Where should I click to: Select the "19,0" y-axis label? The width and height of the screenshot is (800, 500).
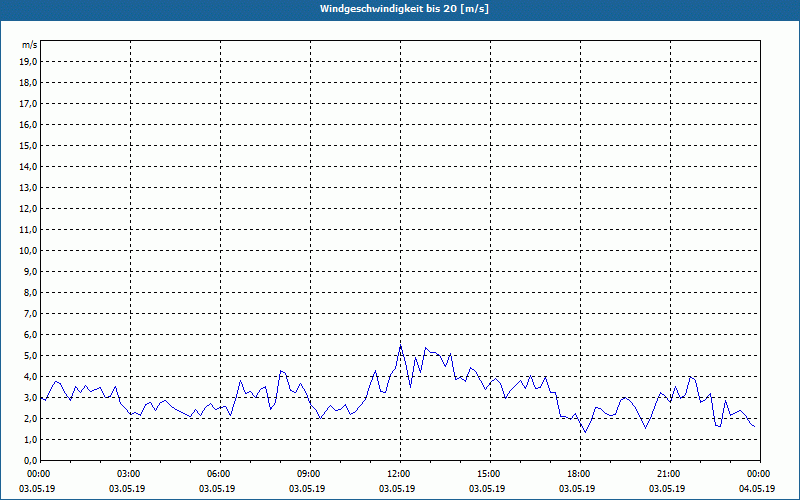point(28,62)
